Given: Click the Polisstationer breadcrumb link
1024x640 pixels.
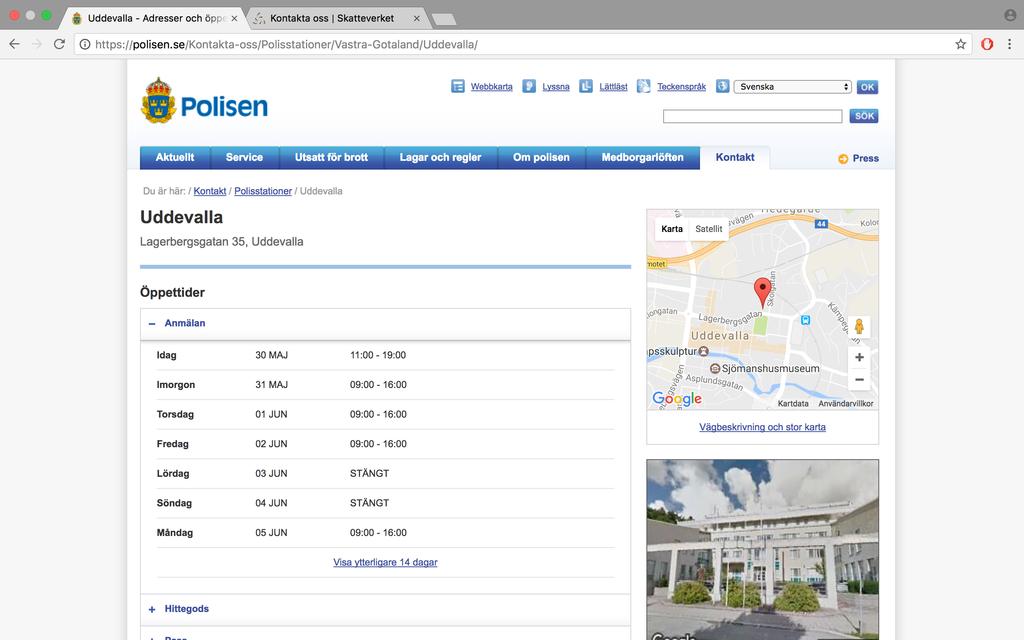Looking at the screenshot, I should click(263, 191).
